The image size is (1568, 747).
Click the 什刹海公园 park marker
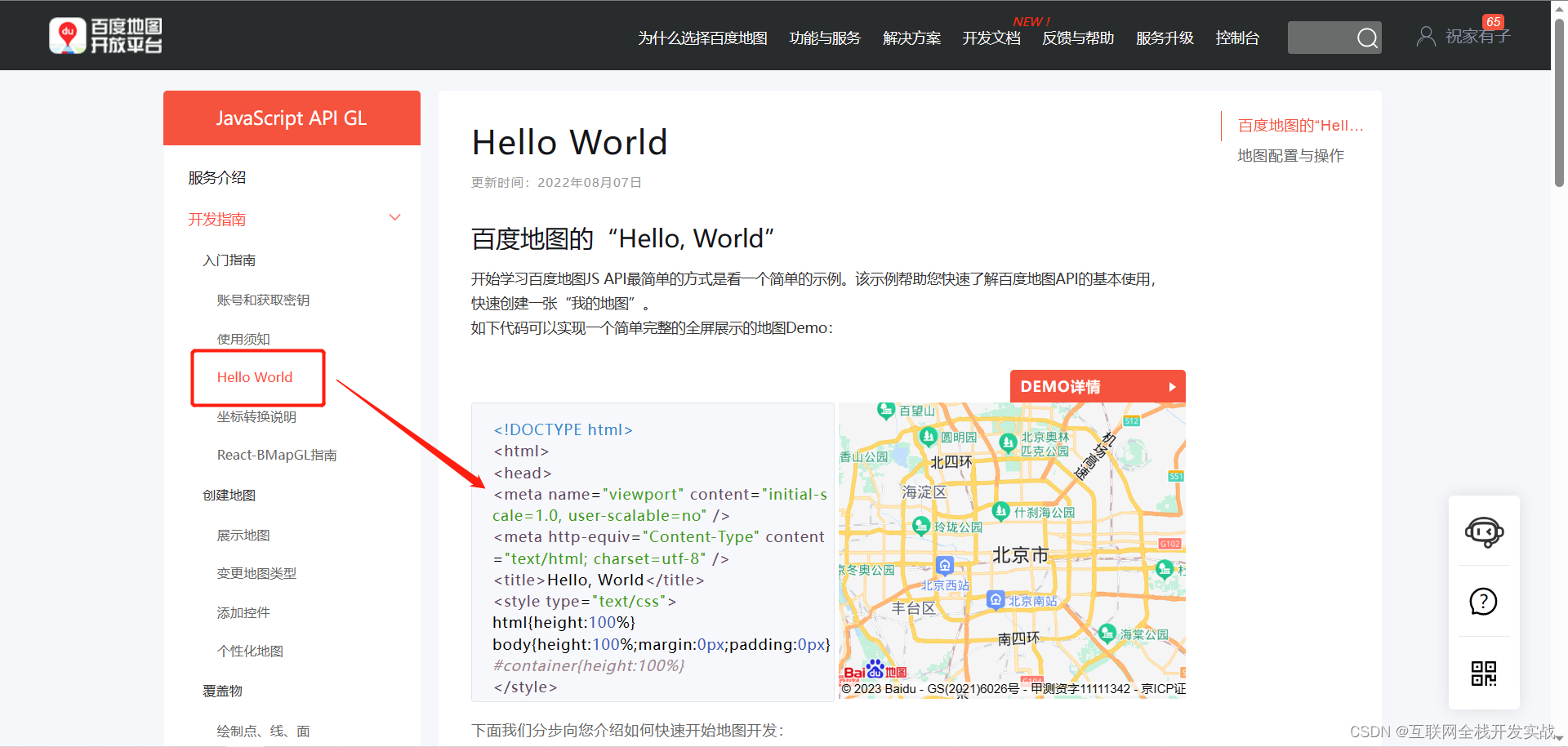[x=1001, y=511]
